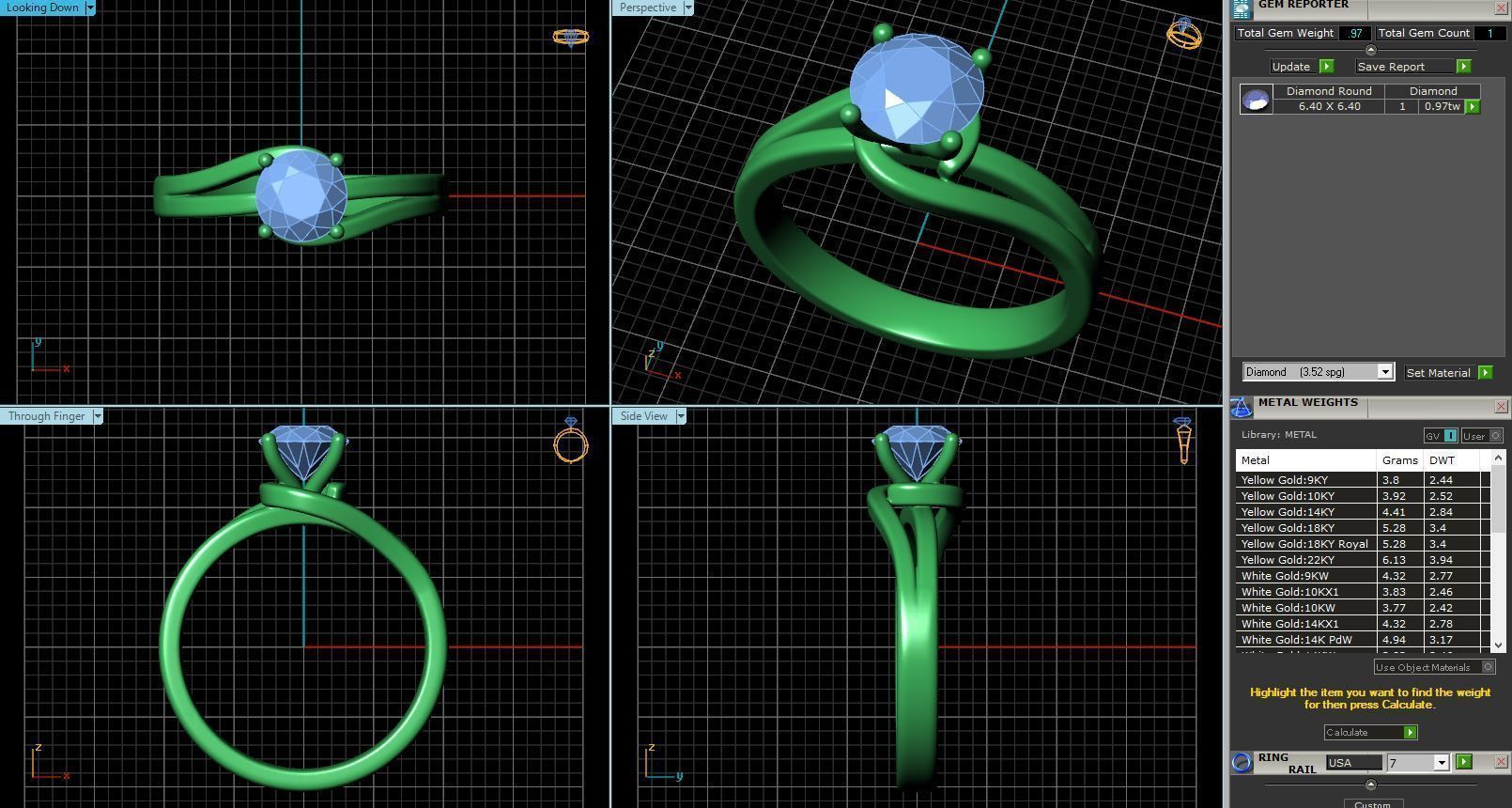
Task: Select the Perspective viewport tab
Action: [x=648, y=8]
